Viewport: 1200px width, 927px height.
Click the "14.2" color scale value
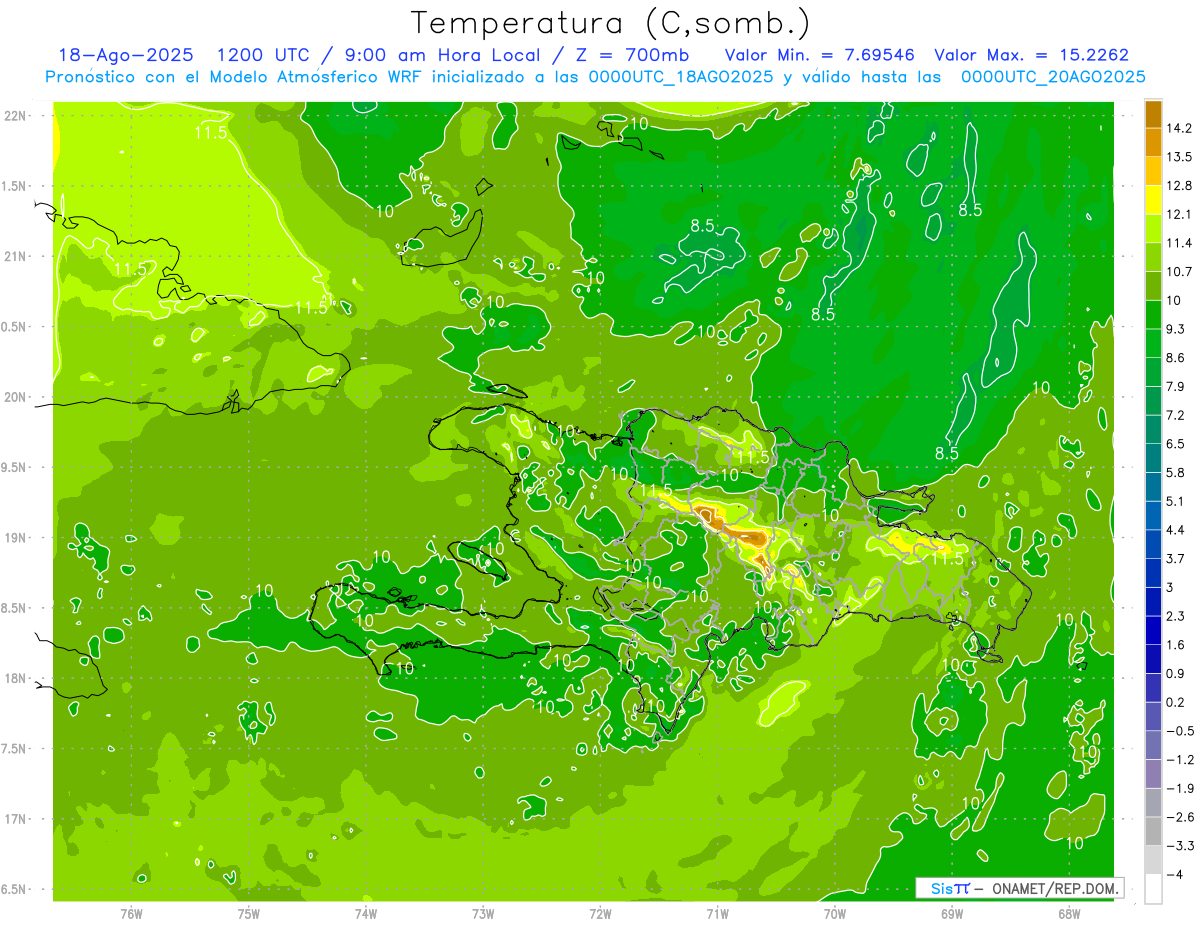tap(1180, 128)
